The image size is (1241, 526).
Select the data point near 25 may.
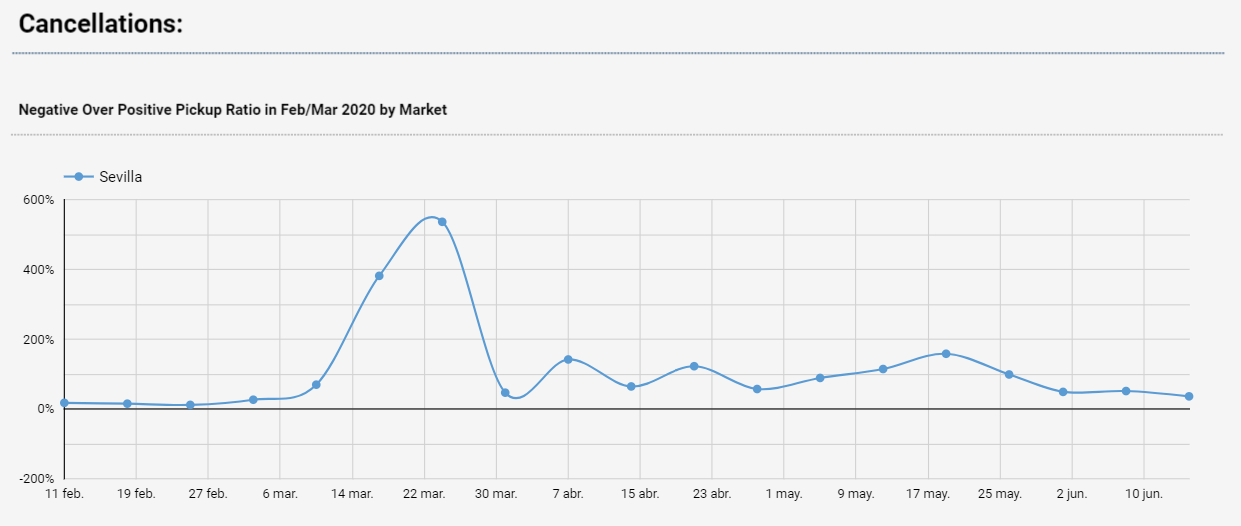[x=1009, y=375]
